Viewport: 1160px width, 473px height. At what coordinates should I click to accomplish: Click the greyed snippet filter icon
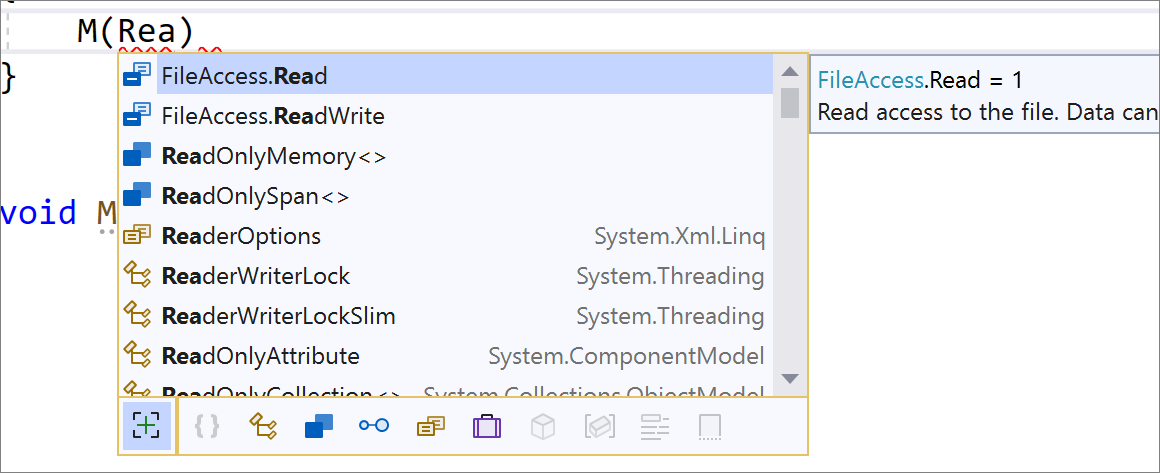(x=710, y=426)
